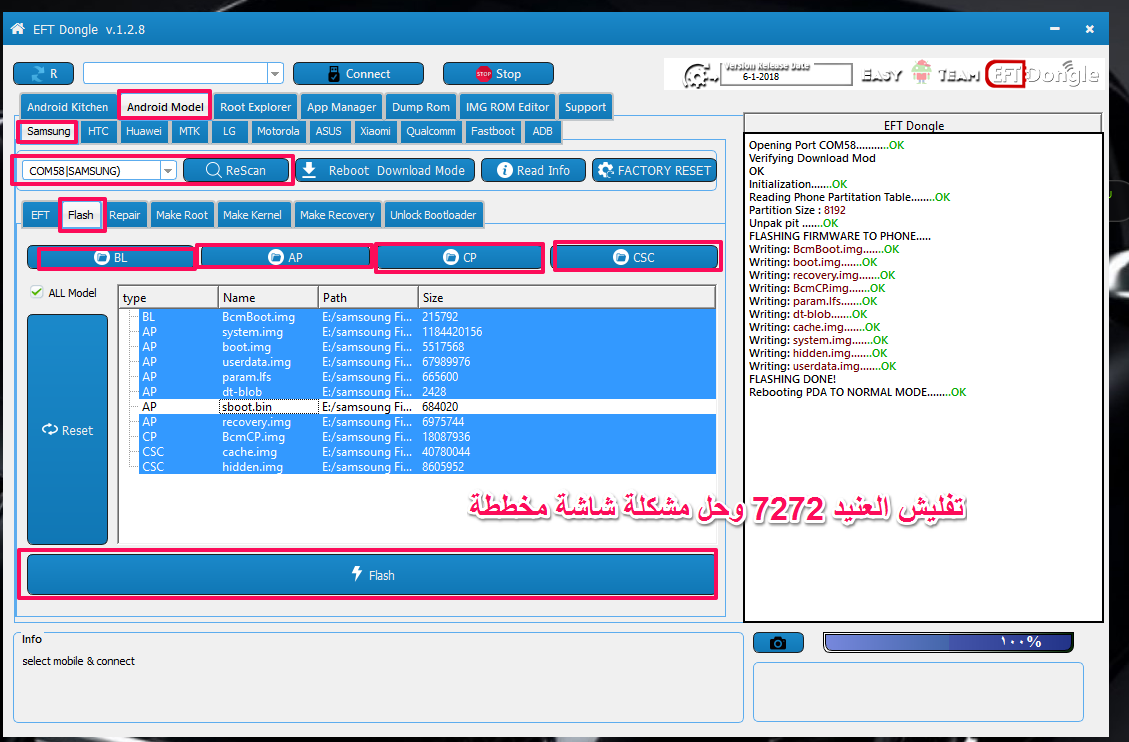Viewport: 1129px width, 742px height.
Task: Select the userdata.img row
Action: click(427, 362)
